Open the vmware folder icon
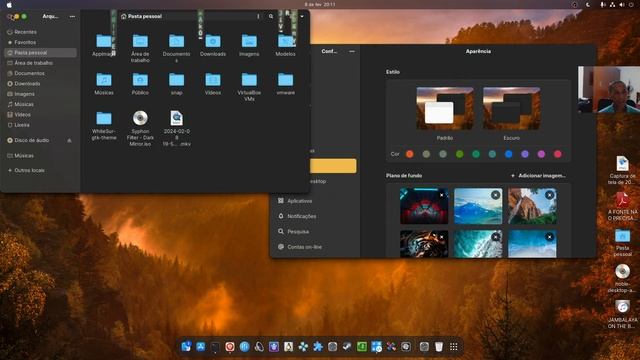The height and width of the screenshot is (360, 640). 285,80
